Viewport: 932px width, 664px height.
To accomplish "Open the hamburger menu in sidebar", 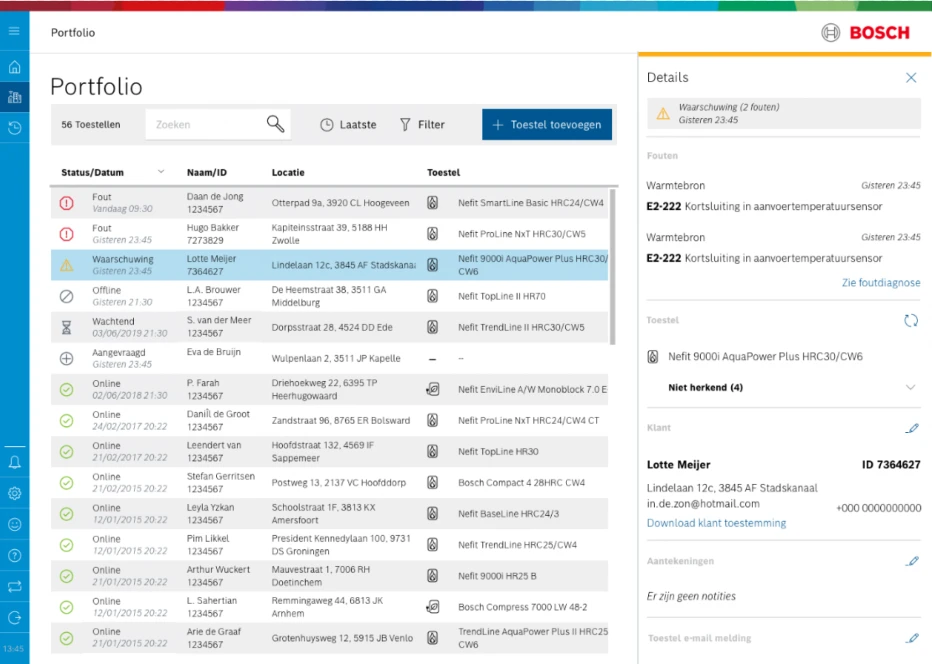I will (14, 31).
